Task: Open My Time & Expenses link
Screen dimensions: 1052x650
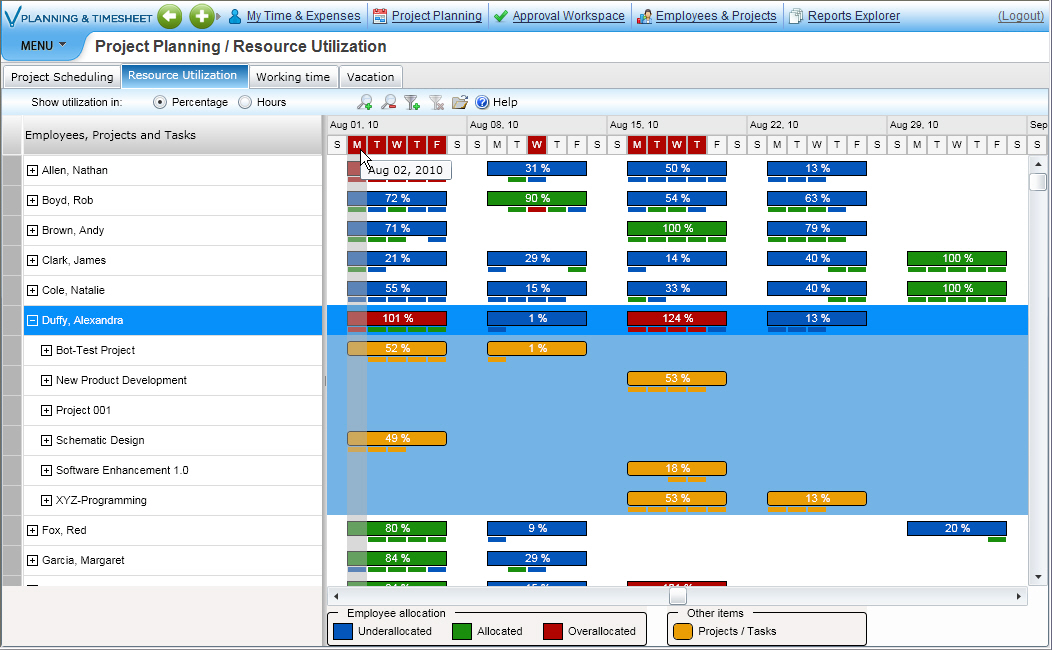Action: 303,15
